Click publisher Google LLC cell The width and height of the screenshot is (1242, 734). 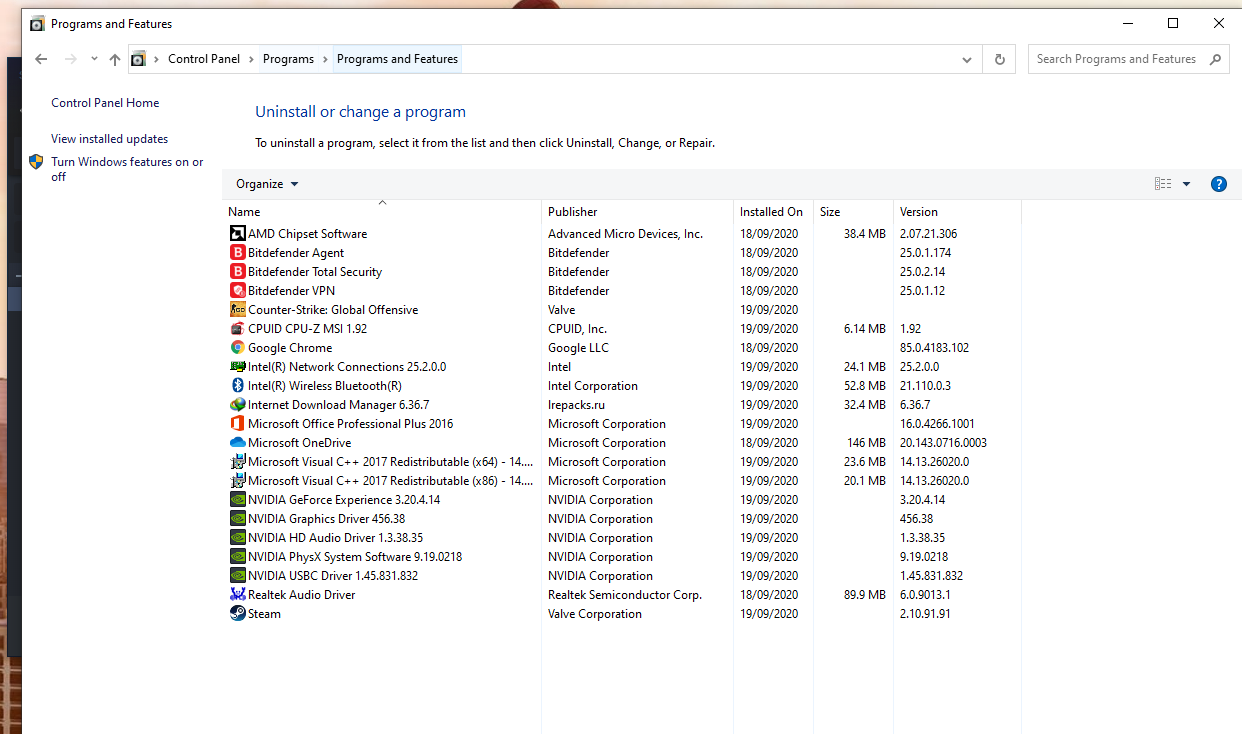[578, 348]
